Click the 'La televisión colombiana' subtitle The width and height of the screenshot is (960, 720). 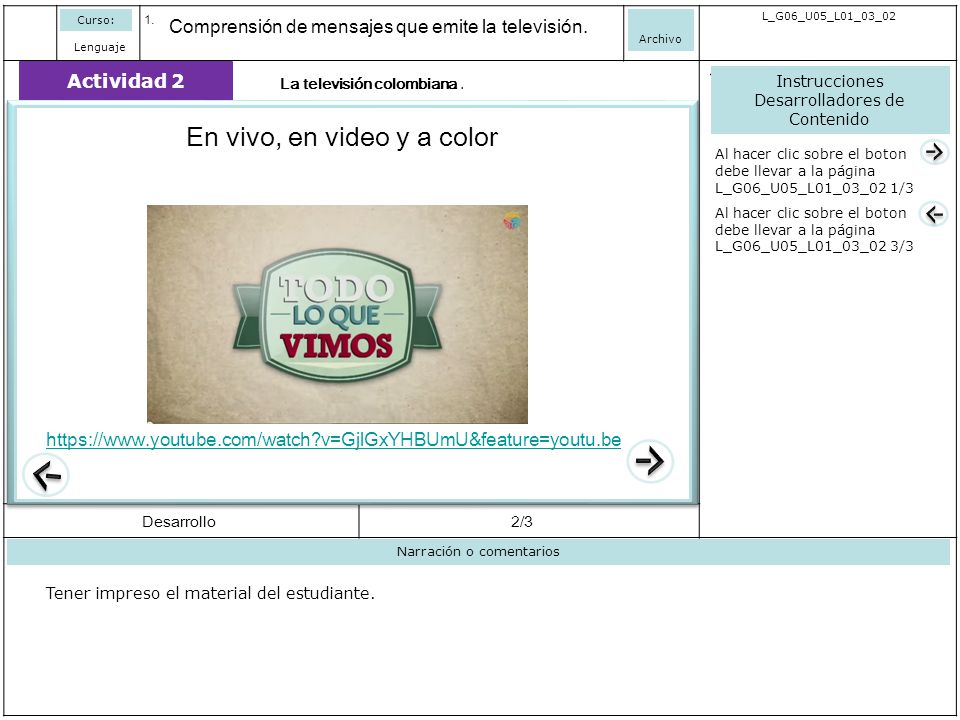click(x=372, y=84)
